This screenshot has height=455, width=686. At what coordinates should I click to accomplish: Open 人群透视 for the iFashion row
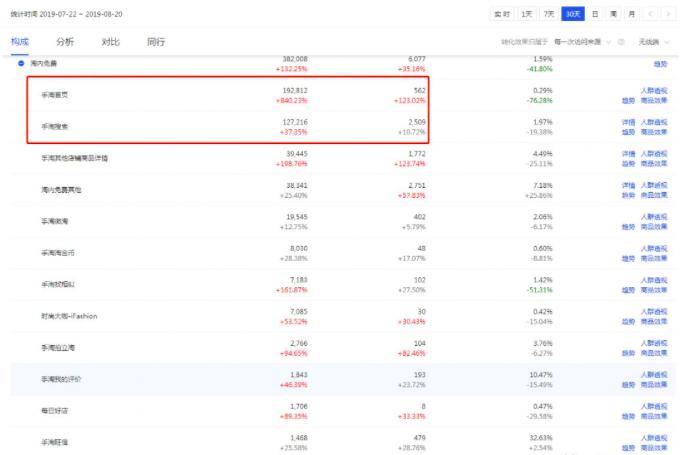coord(654,312)
